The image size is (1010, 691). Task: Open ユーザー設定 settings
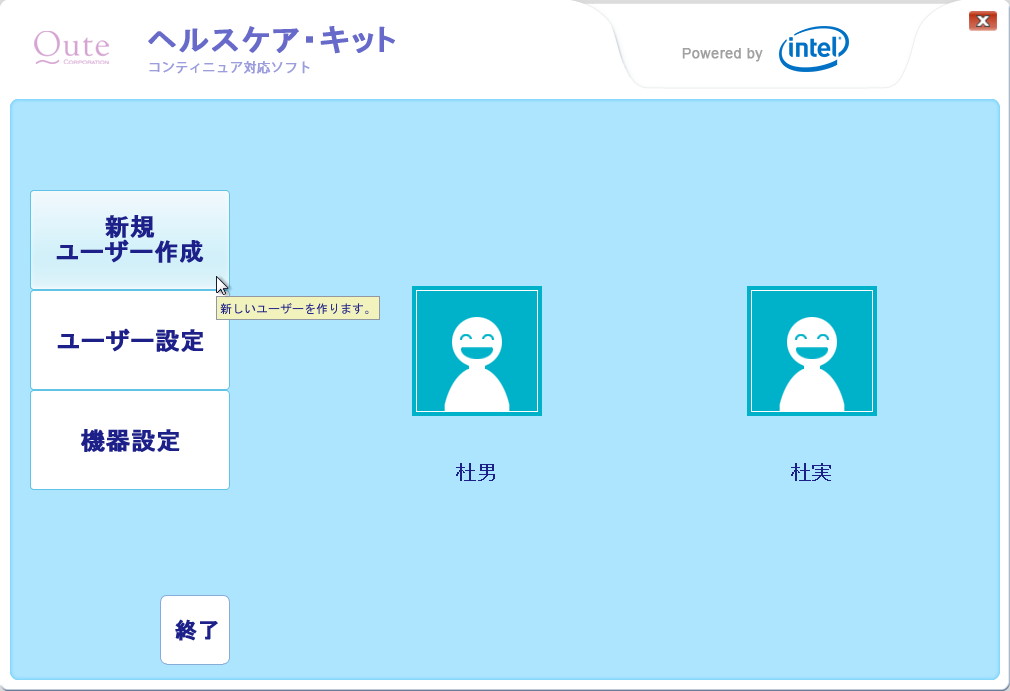point(129,340)
